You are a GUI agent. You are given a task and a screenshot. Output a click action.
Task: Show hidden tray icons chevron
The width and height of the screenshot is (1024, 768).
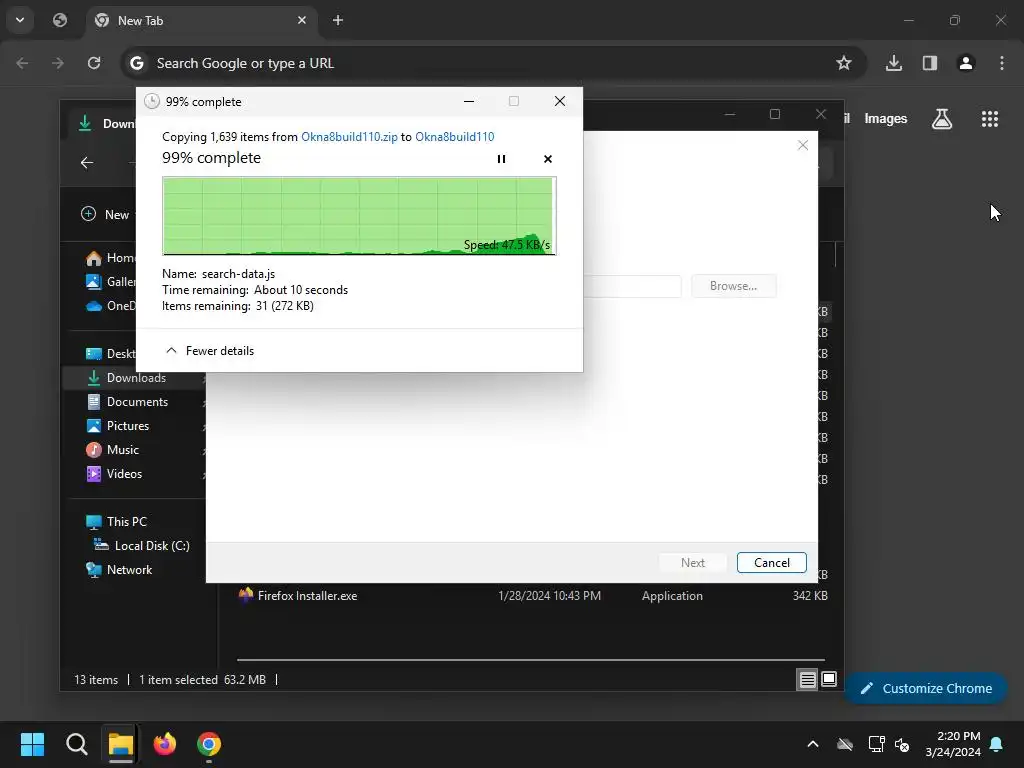click(813, 744)
